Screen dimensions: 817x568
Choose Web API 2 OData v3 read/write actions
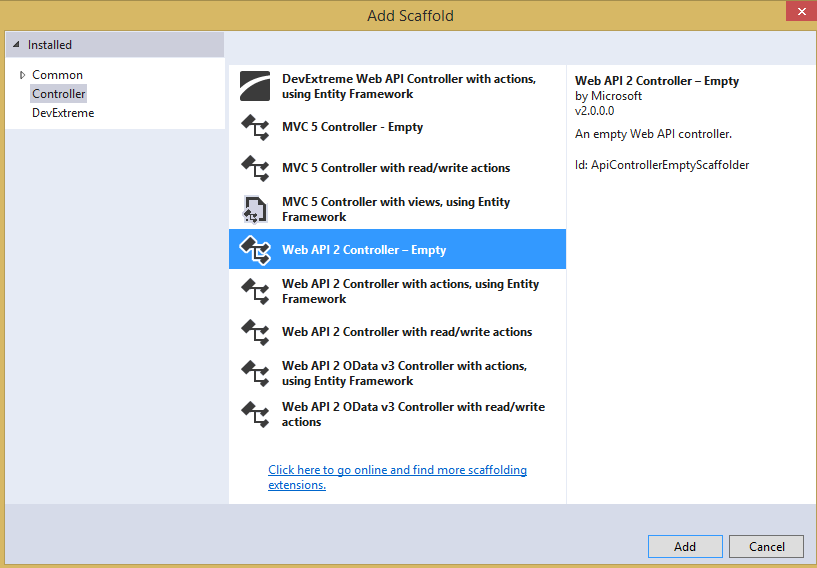[397, 414]
